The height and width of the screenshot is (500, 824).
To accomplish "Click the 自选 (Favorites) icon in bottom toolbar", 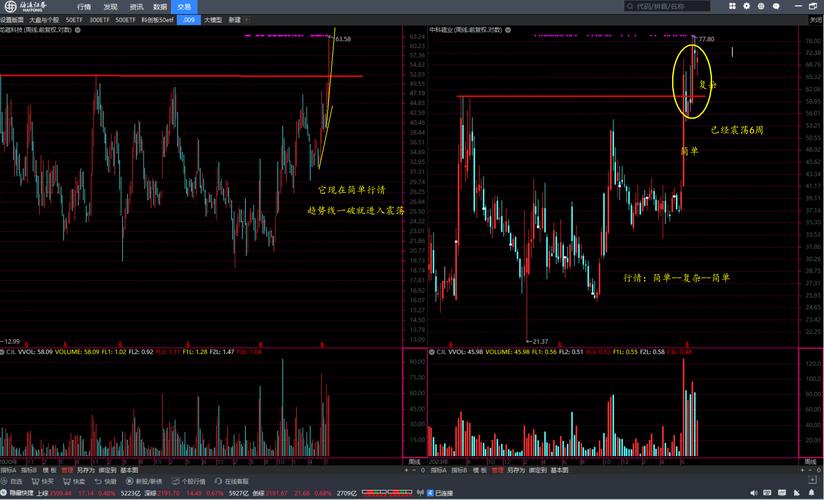I will (12, 481).
